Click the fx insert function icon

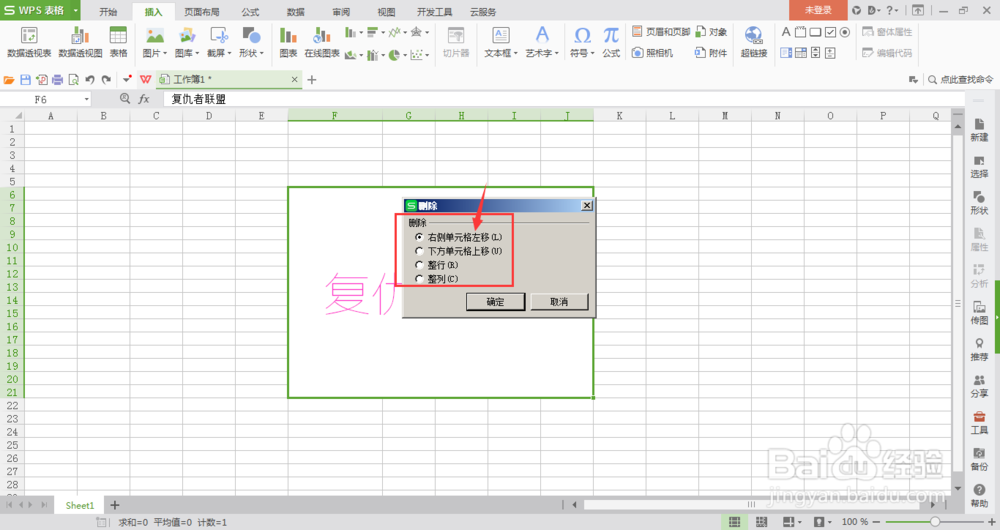[x=144, y=99]
